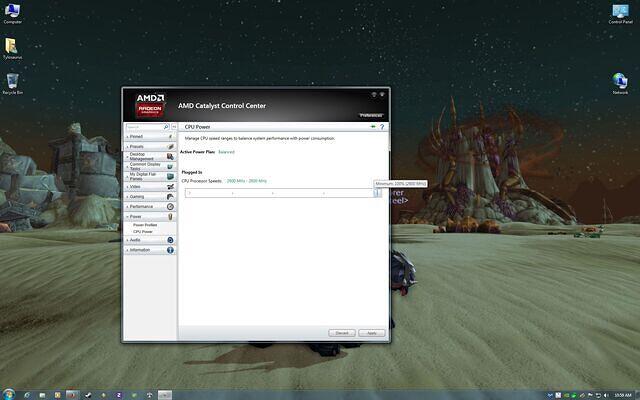Click the Apply button
640x400 pixels.
point(371,333)
